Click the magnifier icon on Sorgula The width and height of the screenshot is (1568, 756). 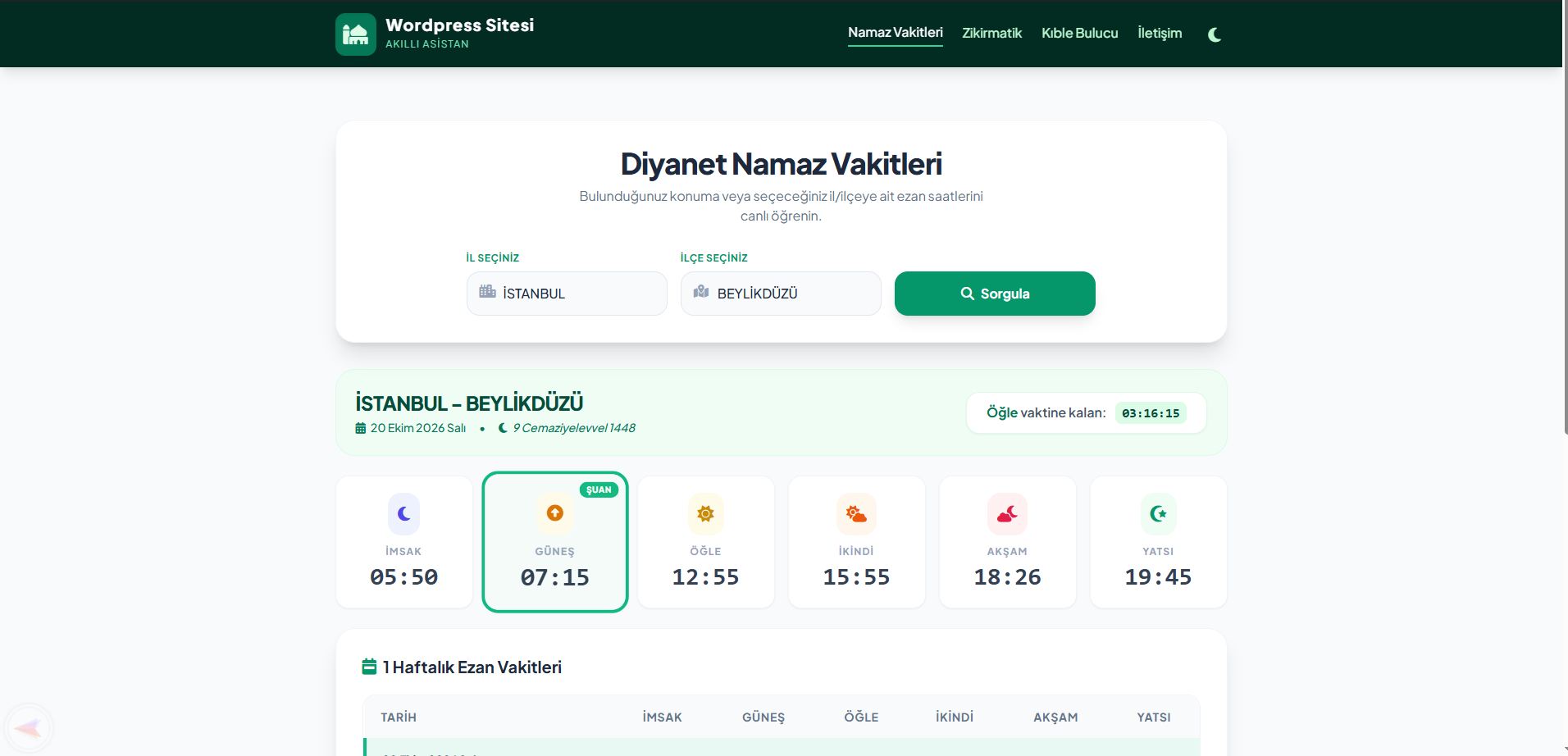[x=968, y=294]
